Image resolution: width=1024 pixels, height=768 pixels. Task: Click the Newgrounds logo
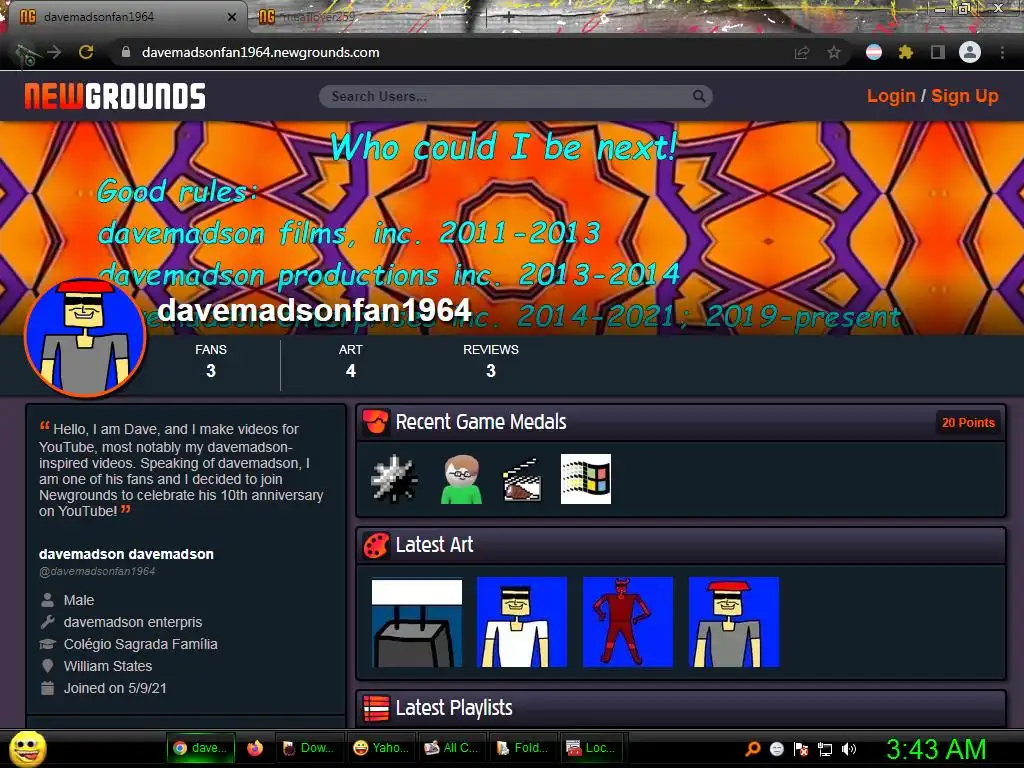pos(115,96)
